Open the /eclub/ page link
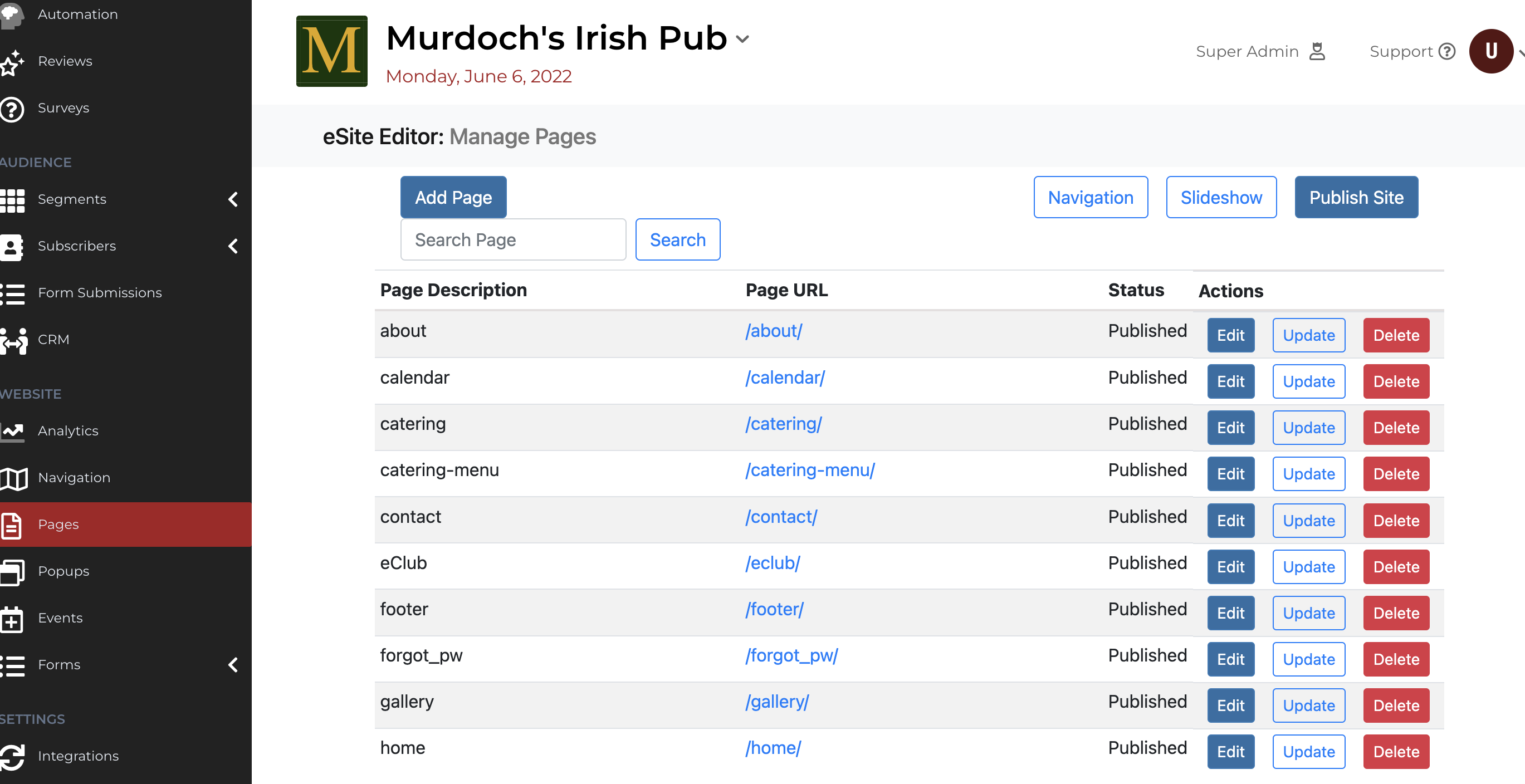The width and height of the screenshot is (1525, 784). [773, 563]
